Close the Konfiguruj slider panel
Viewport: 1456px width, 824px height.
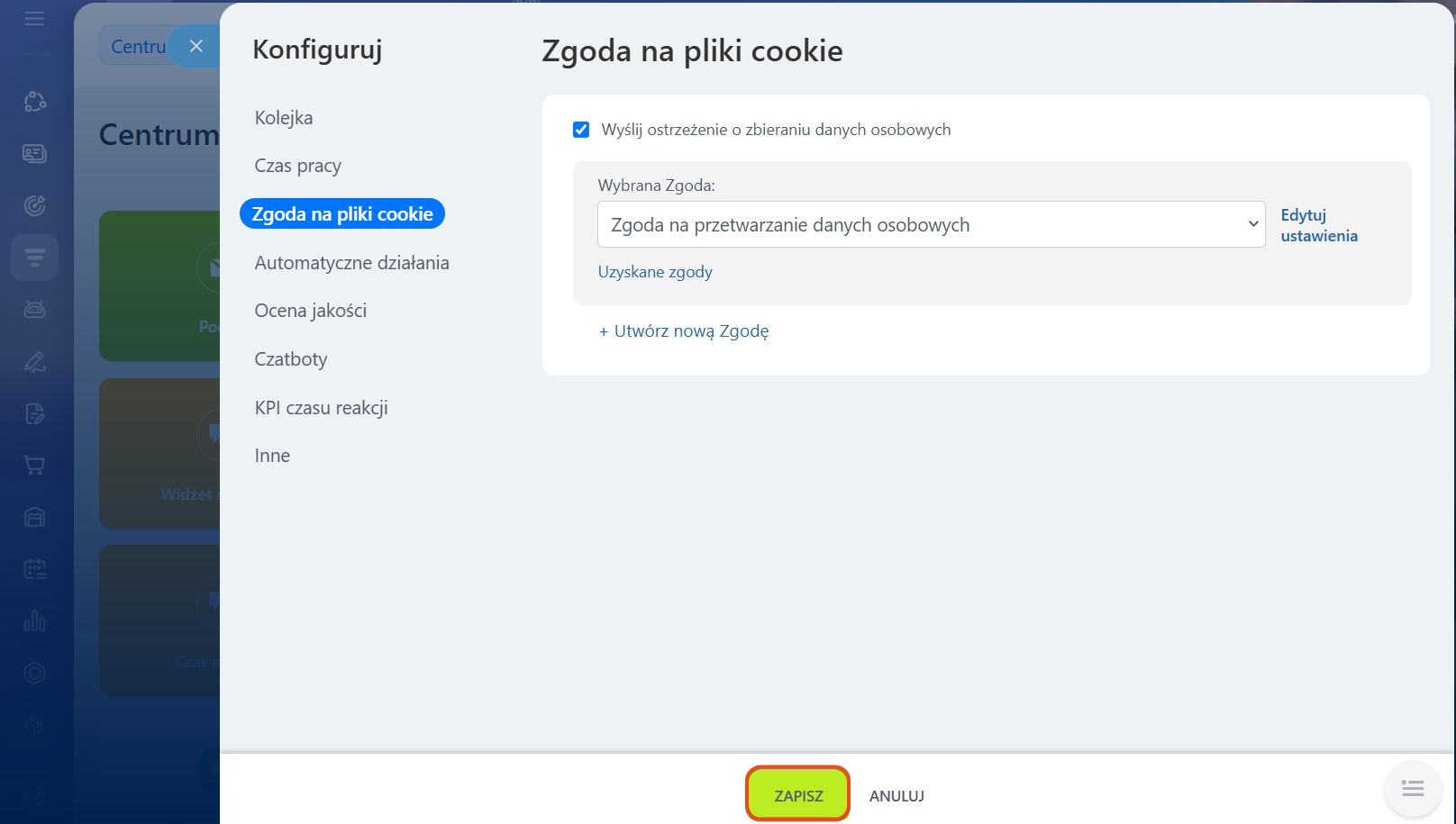pos(196,46)
